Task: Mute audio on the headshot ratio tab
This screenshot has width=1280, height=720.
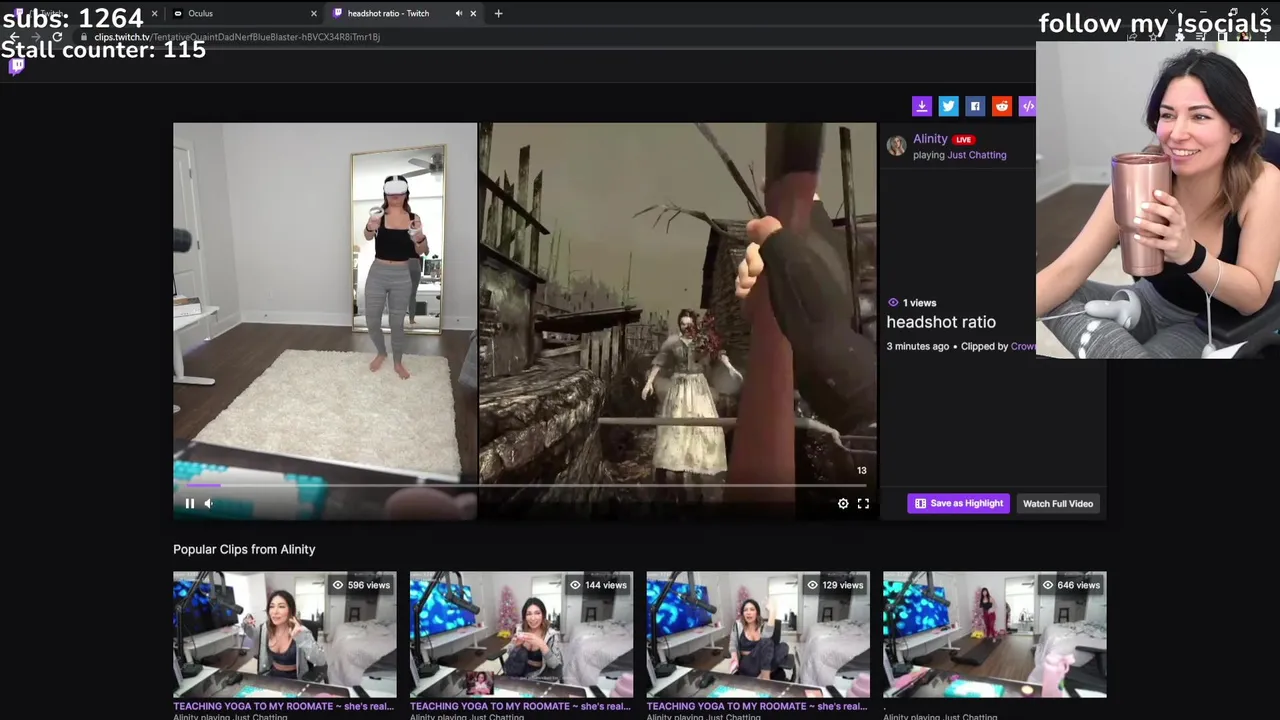Action: [x=458, y=13]
